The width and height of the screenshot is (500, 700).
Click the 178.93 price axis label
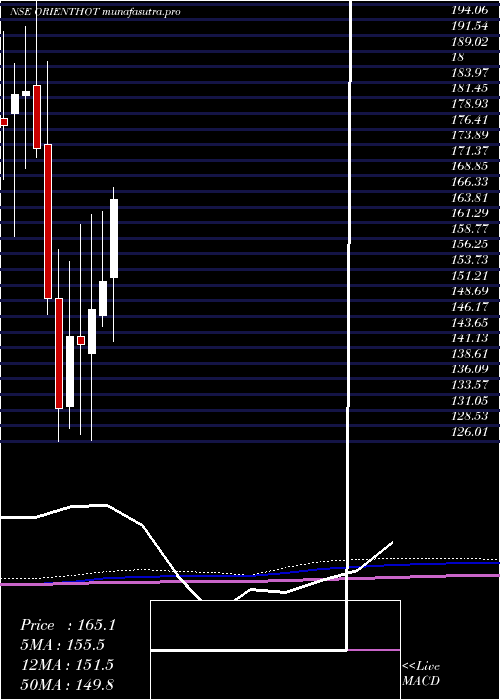coord(470,104)
